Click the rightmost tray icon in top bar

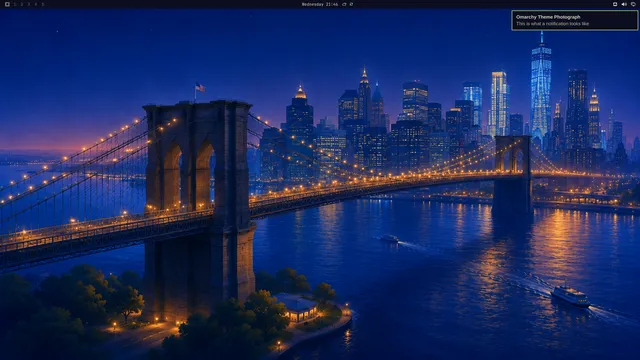633,4
